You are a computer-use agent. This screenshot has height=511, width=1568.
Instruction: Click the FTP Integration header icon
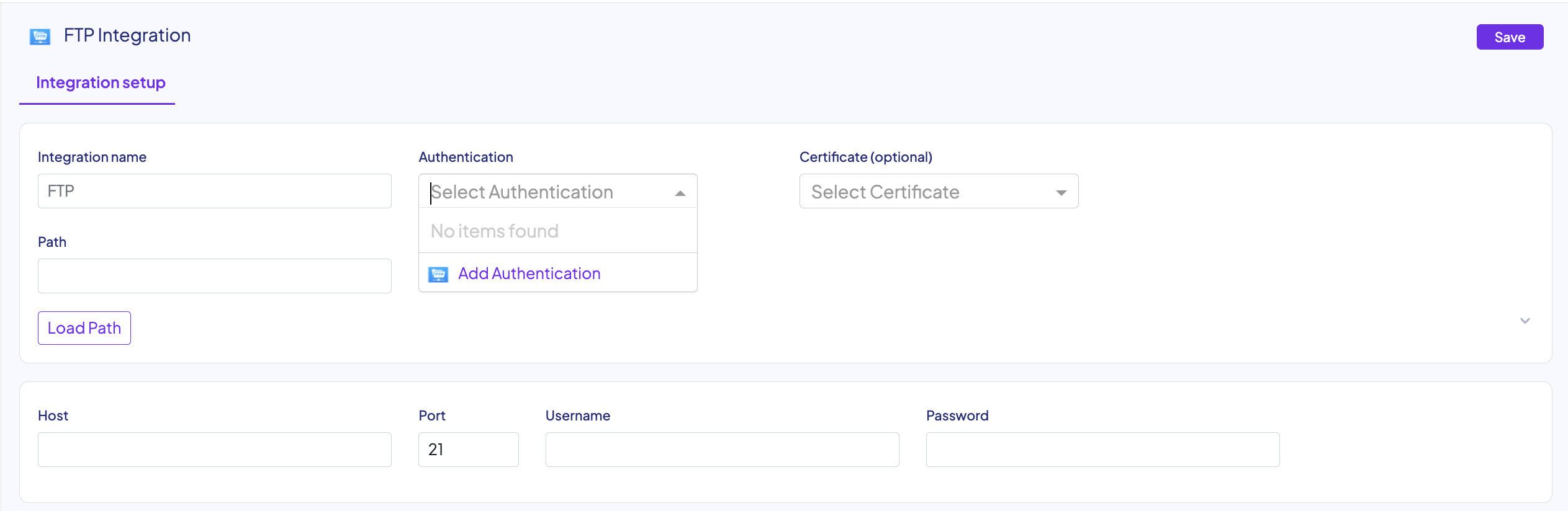coord(40,37)
